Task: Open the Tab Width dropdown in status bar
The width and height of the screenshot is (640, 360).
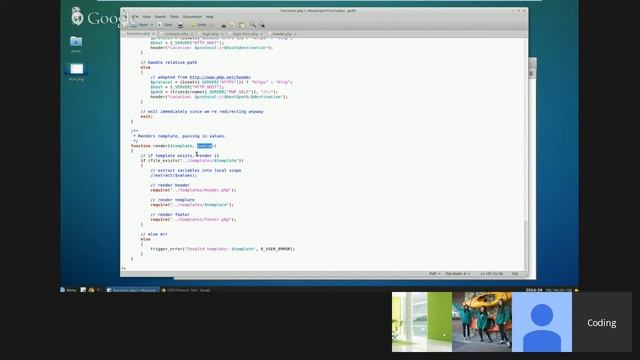Action: tap(458, 273)
